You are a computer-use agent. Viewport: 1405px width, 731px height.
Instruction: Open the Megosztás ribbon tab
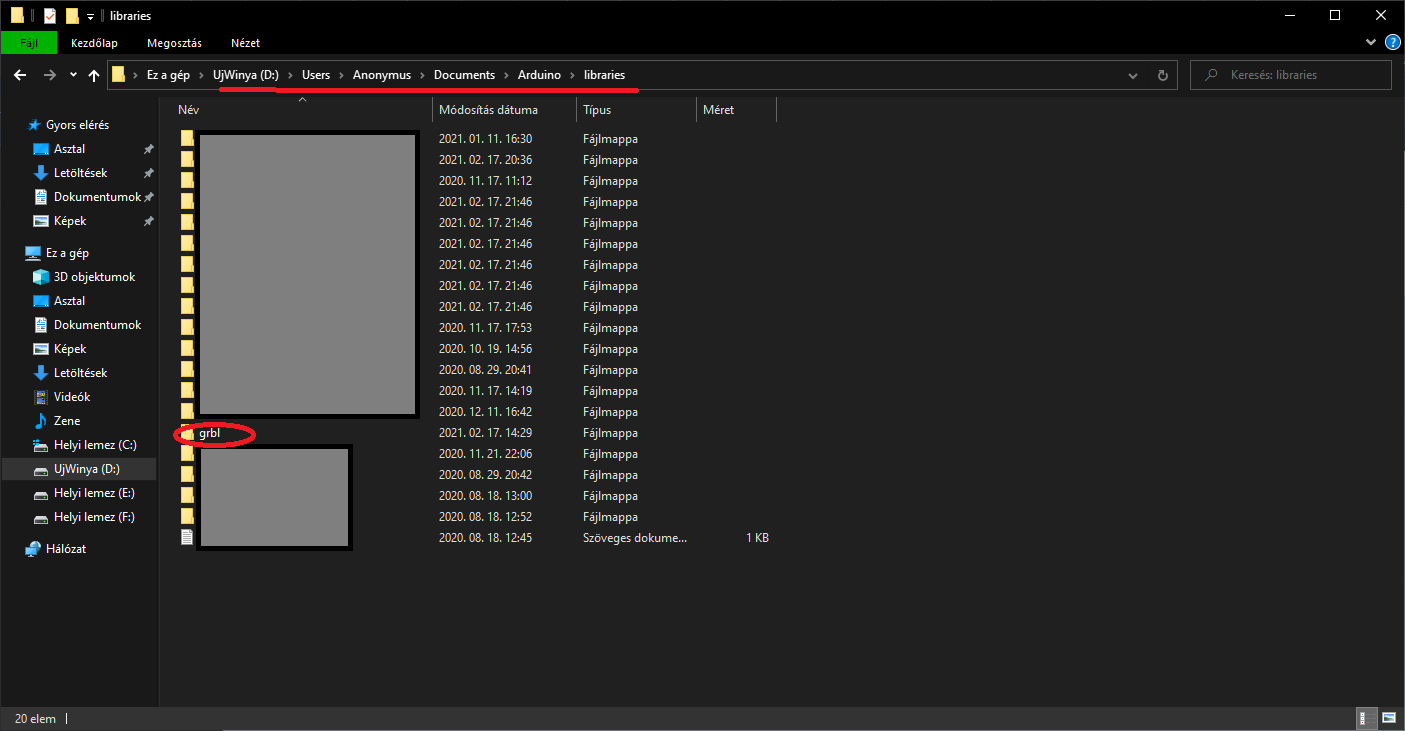tap(174, 43)
